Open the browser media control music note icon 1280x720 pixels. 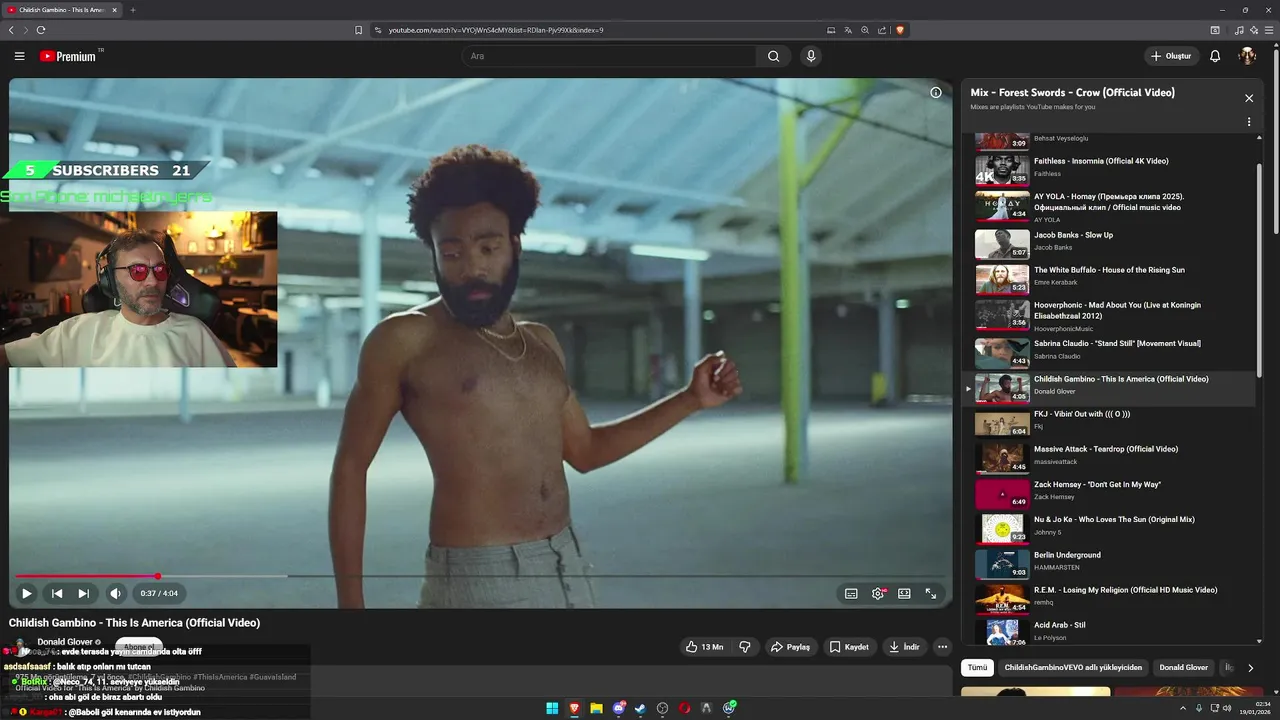point(1238,30)
